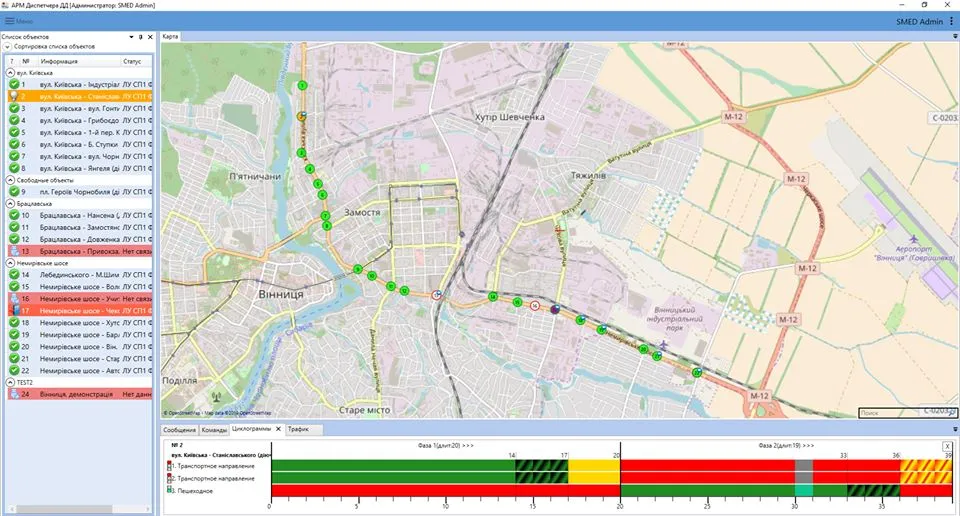
Task: Click the green status icon of row 1
Action: (x=14, y=85)
